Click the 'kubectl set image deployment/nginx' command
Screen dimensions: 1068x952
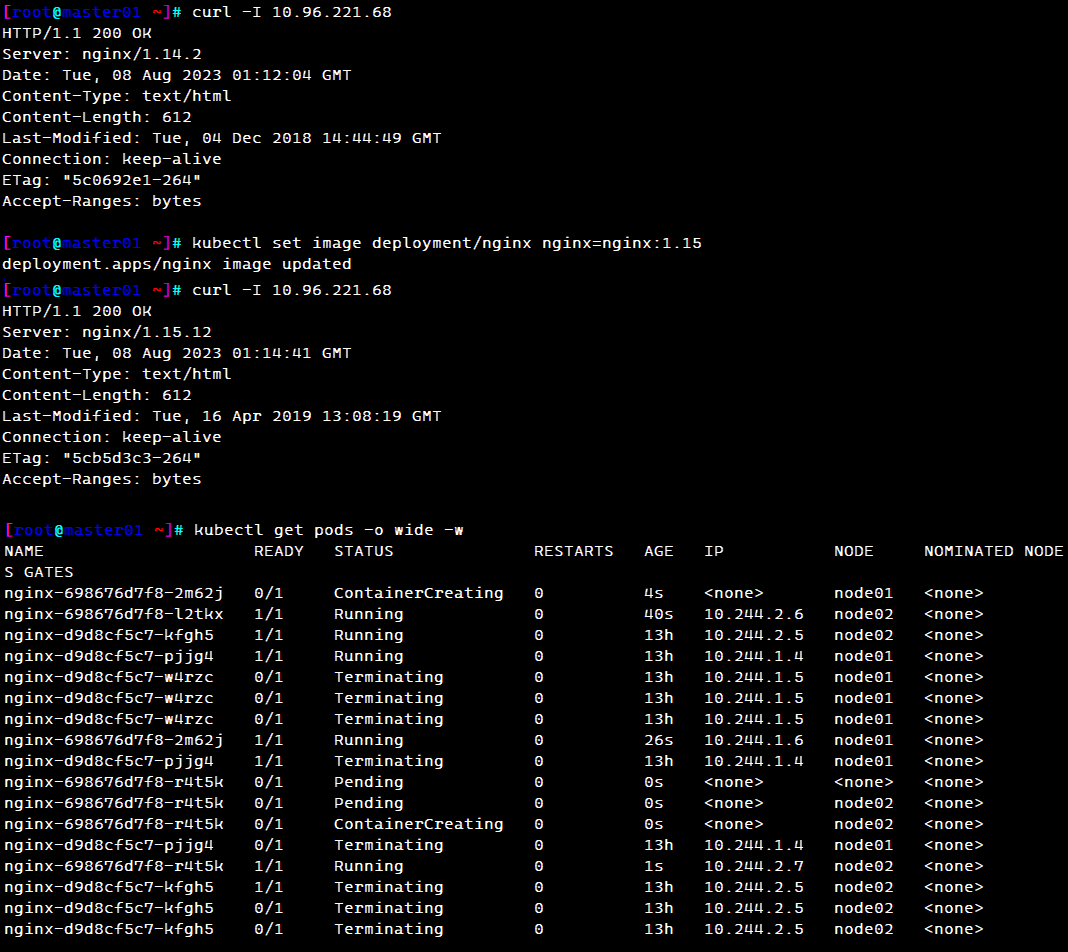447,243
